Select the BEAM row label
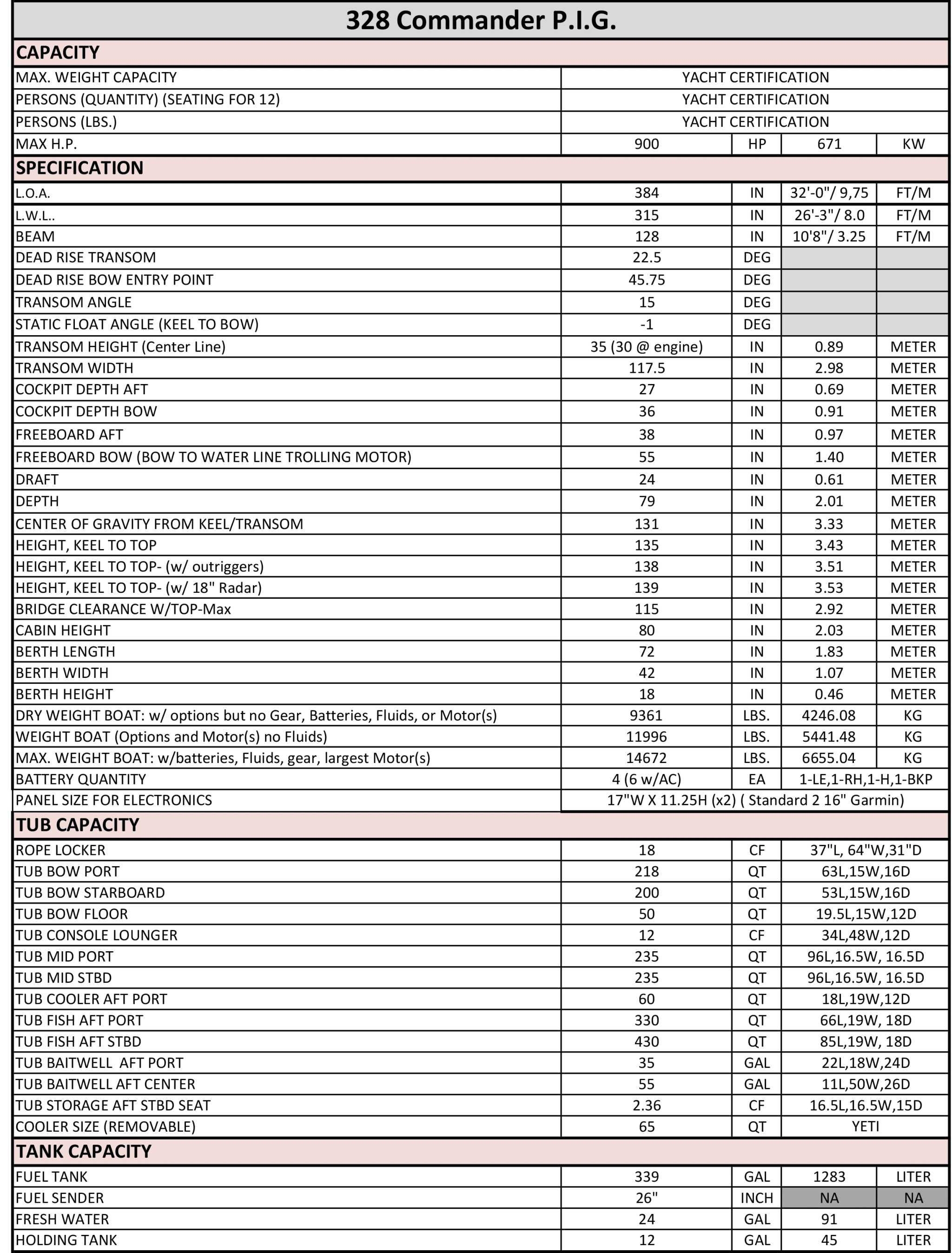This screenshot has height=1253, width=952. click(x=35, y=237)
